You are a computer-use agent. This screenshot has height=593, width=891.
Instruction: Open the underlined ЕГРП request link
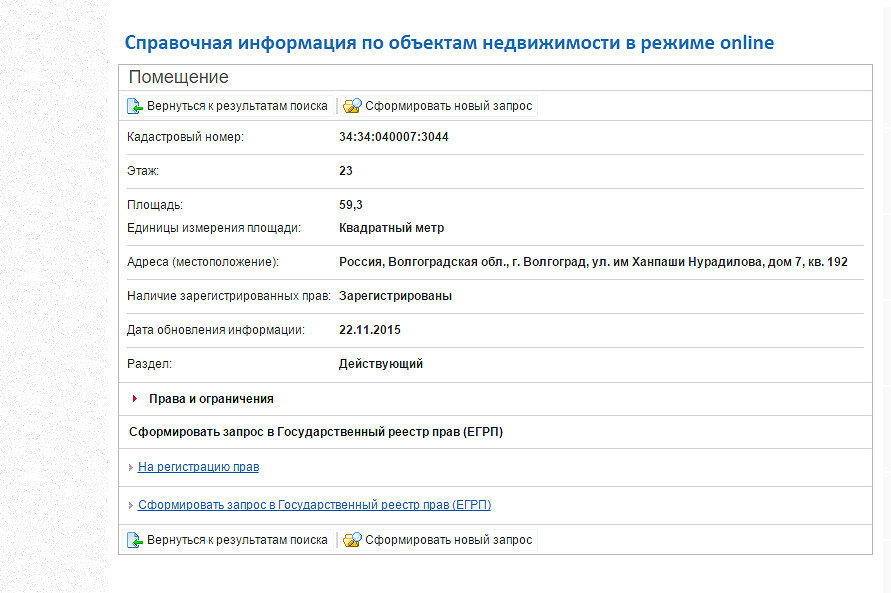(x=314, y=505)
